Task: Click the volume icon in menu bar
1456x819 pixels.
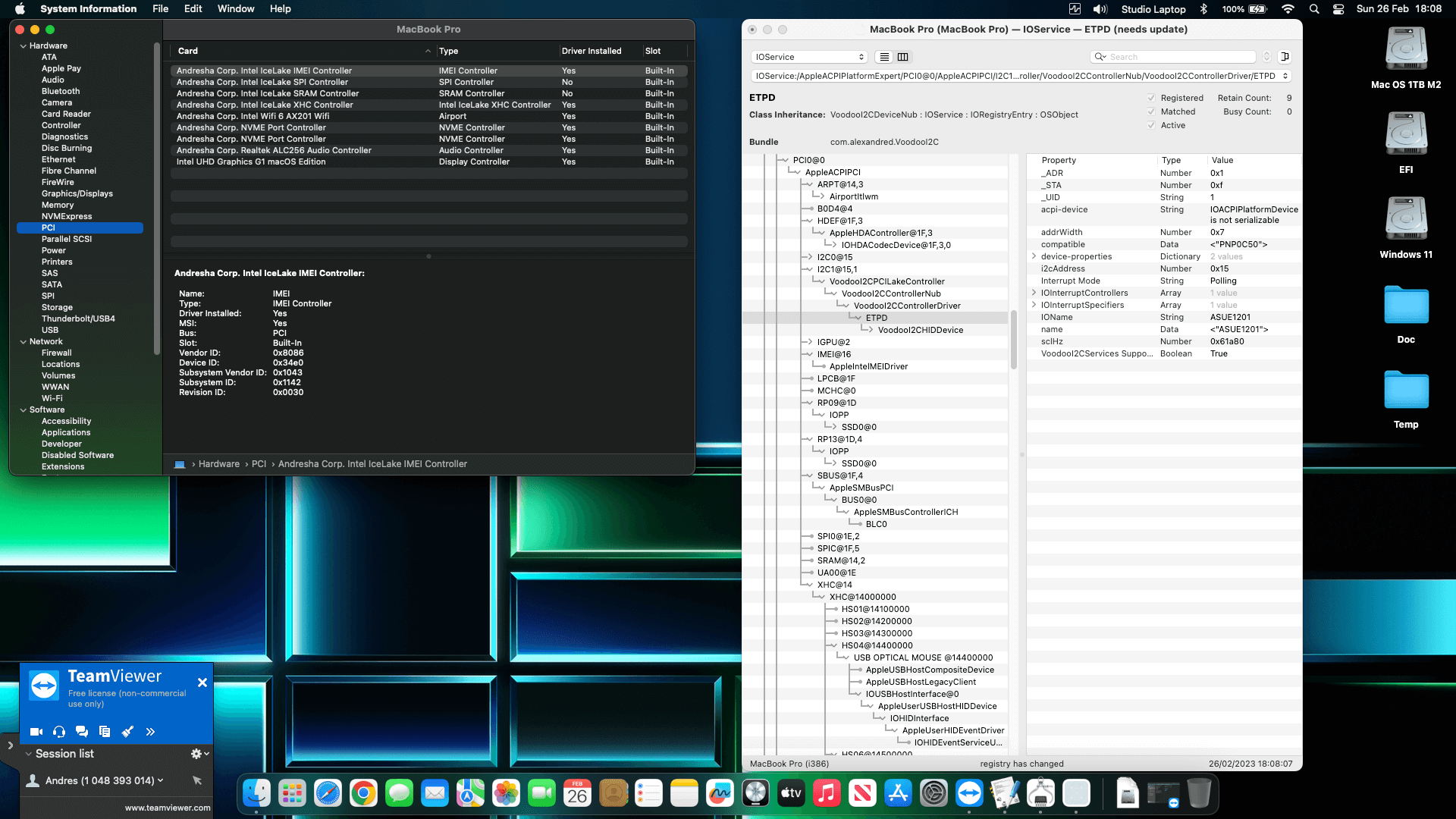Action: (1100, 9)
